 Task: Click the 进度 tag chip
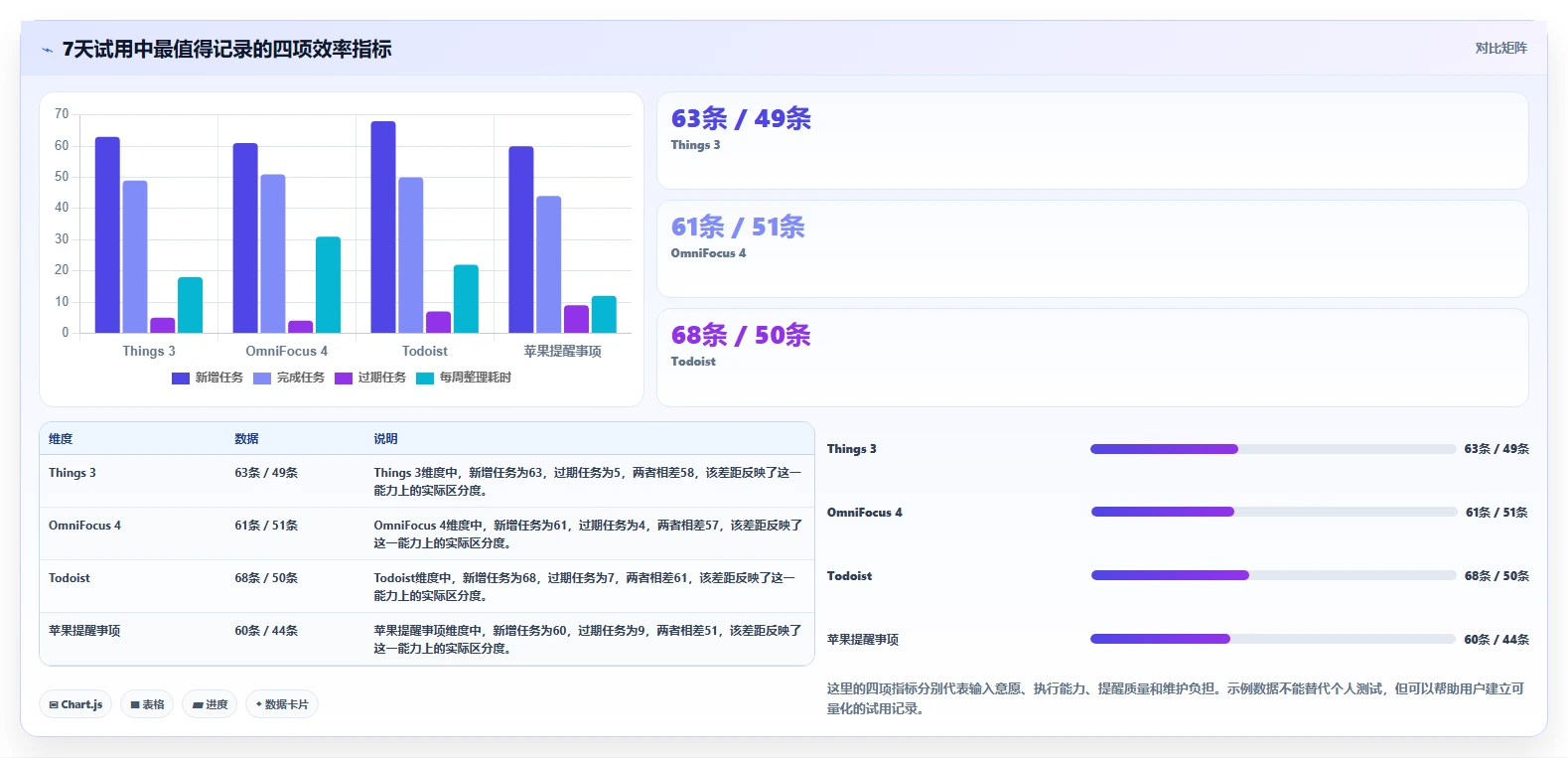click(x=210, y=704)
